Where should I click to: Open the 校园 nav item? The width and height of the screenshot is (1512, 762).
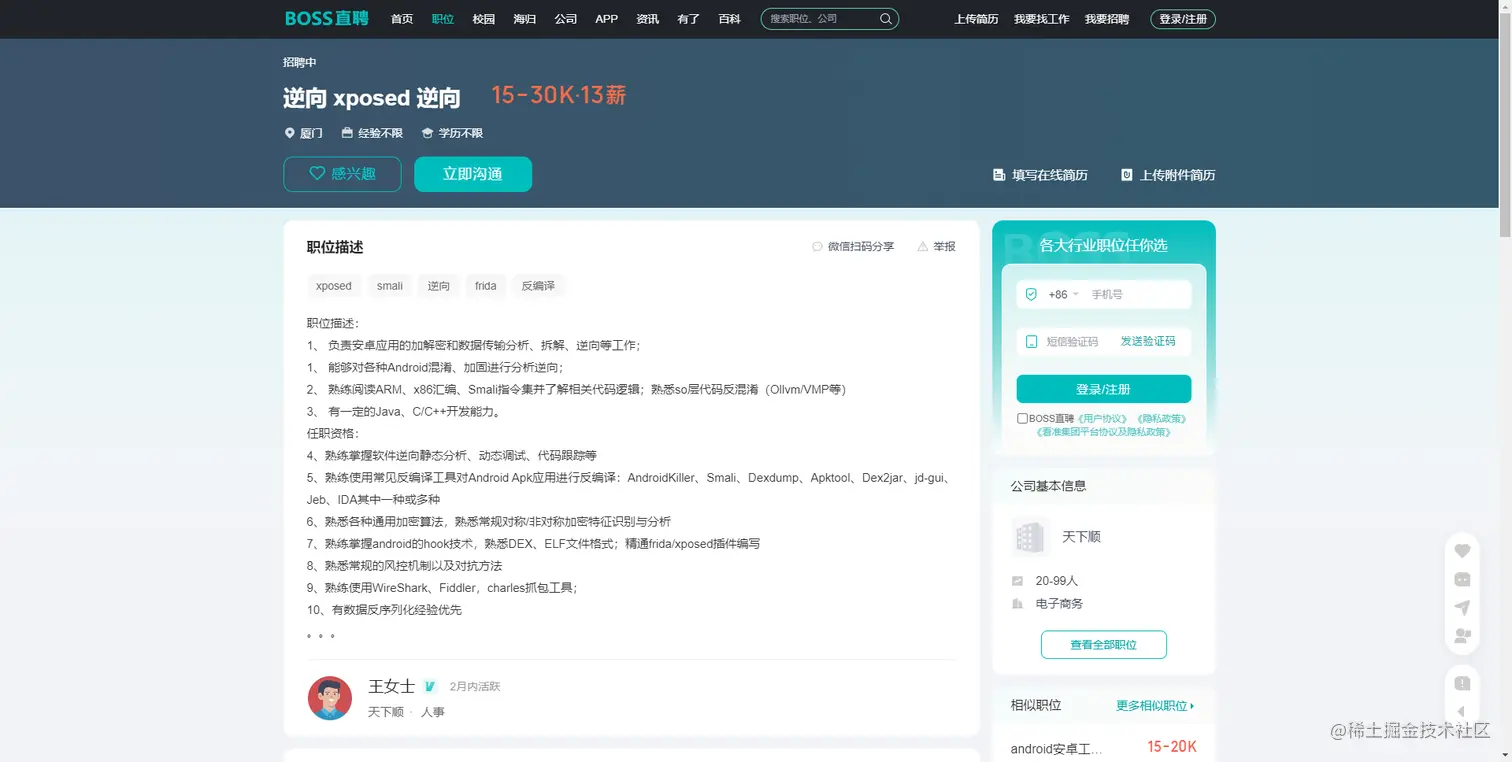484,19
